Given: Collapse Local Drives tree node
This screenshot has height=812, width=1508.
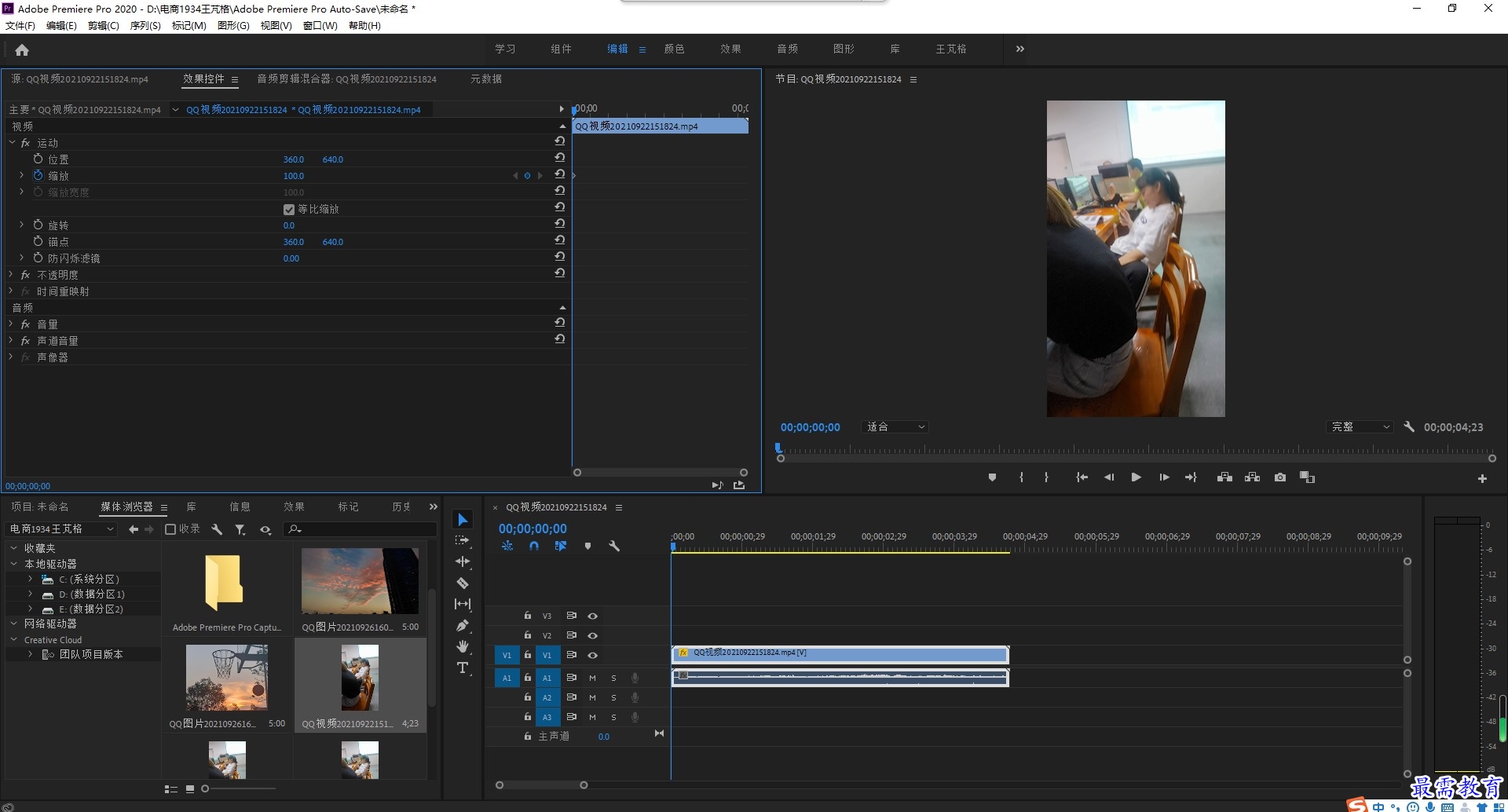Looking at the screenshot, I should click(14, 564).
